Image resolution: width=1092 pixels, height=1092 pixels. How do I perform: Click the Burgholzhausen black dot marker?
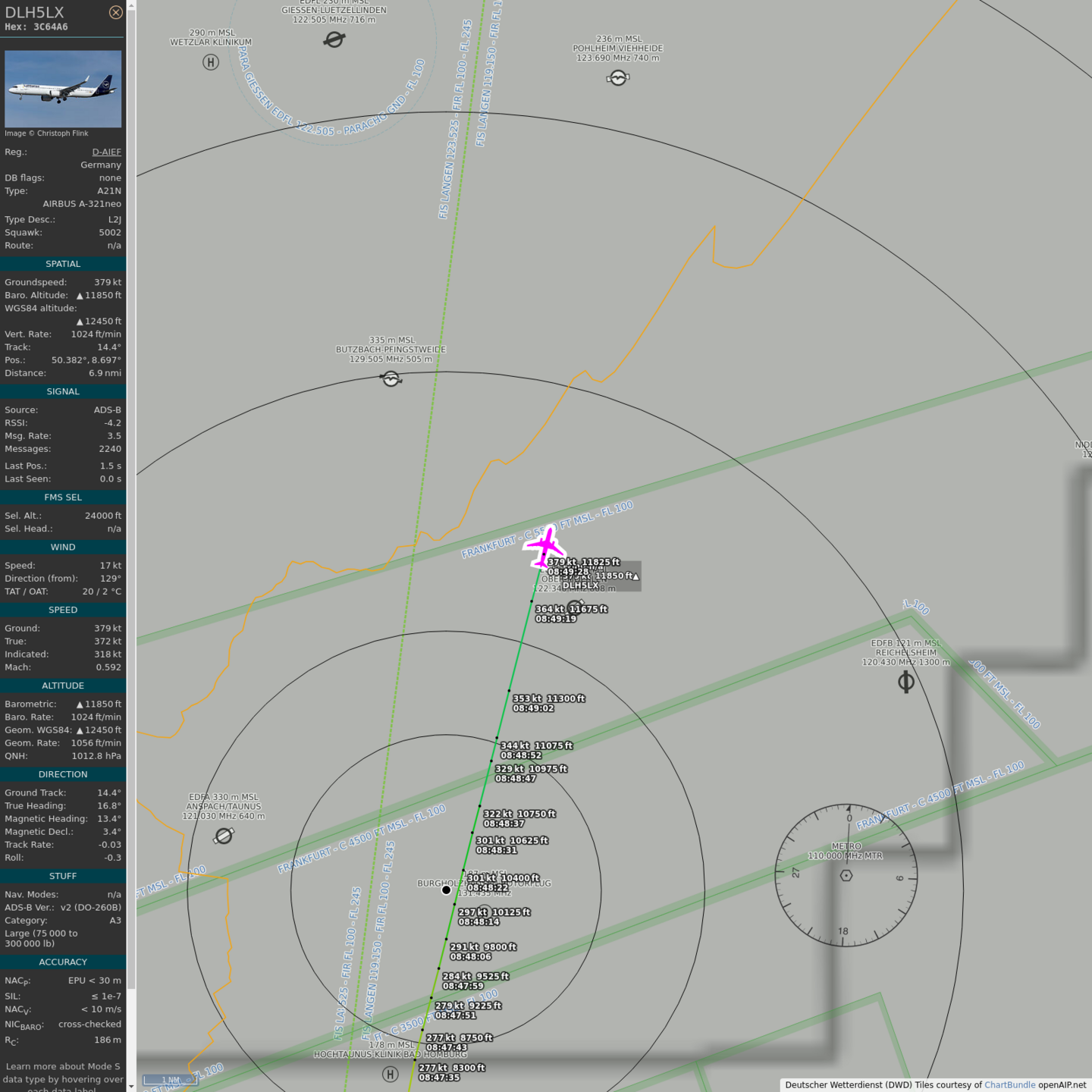point(446,890)
